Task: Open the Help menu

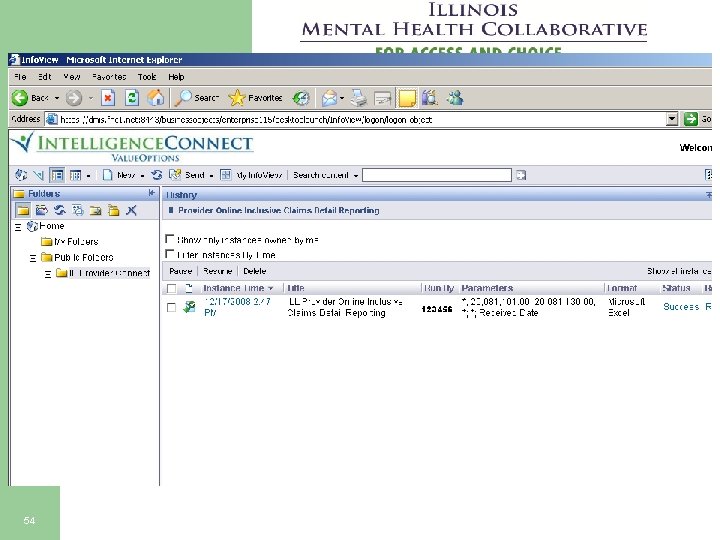Action: coord(176,77)
